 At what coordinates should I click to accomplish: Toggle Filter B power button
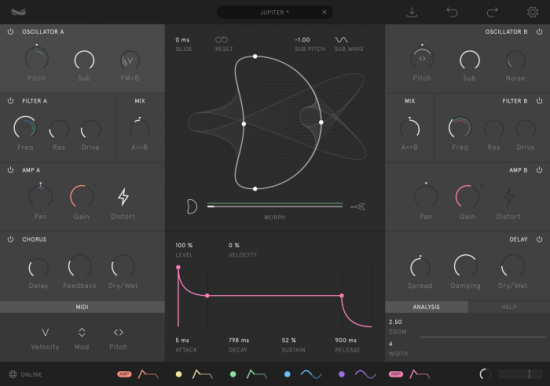[539, 101]
